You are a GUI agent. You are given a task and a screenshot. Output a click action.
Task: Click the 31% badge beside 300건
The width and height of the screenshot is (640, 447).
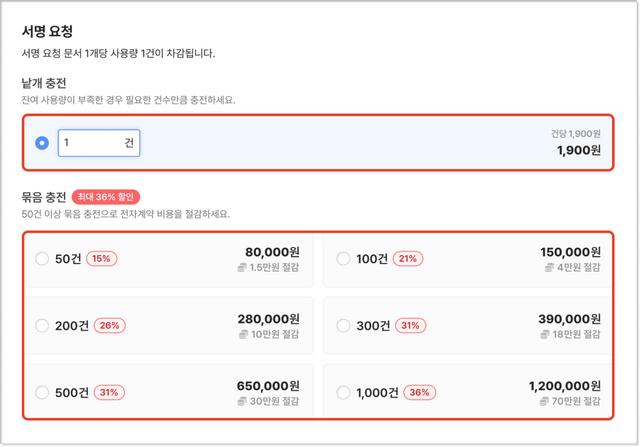(410, 325)
